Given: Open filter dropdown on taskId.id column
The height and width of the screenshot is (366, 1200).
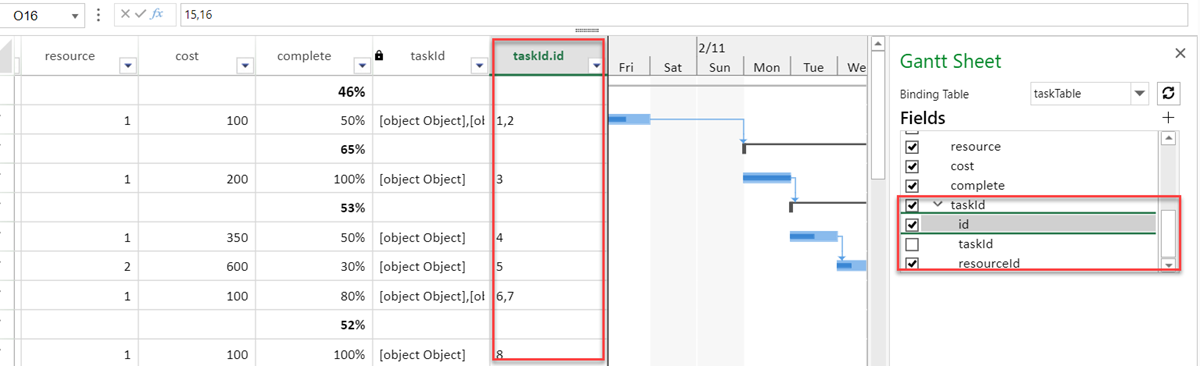Looking at the screenshot, I should pyautogui.click(x=596, y=65).
